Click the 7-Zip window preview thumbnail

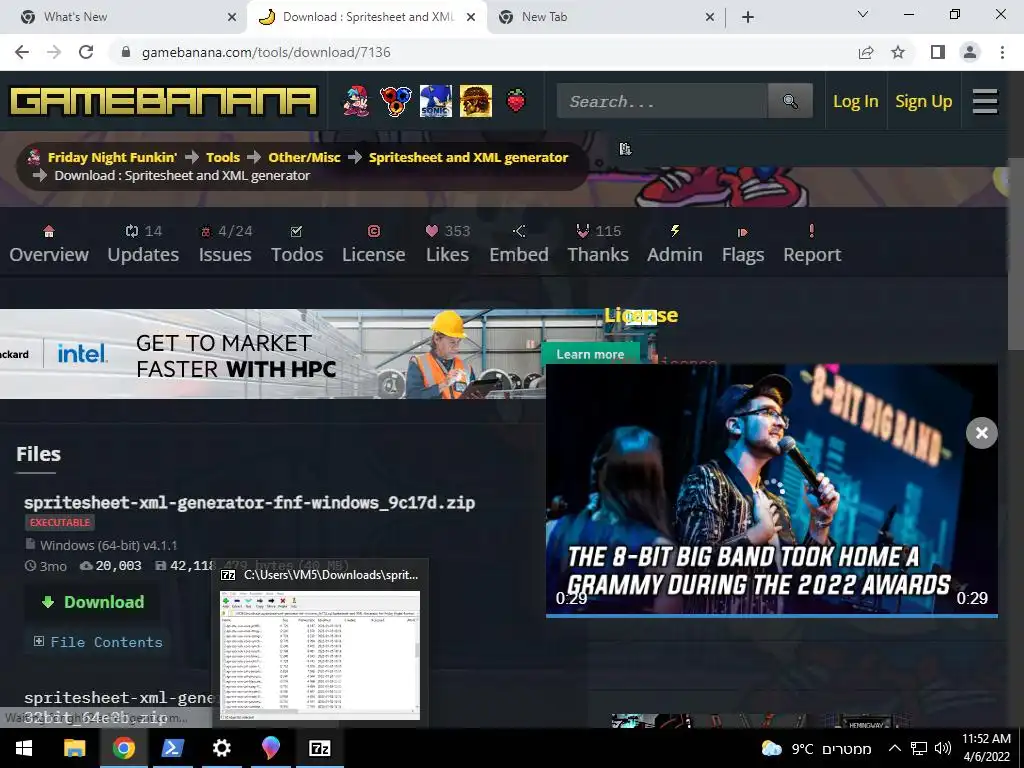pyautogui.click(x=320, y=654)
